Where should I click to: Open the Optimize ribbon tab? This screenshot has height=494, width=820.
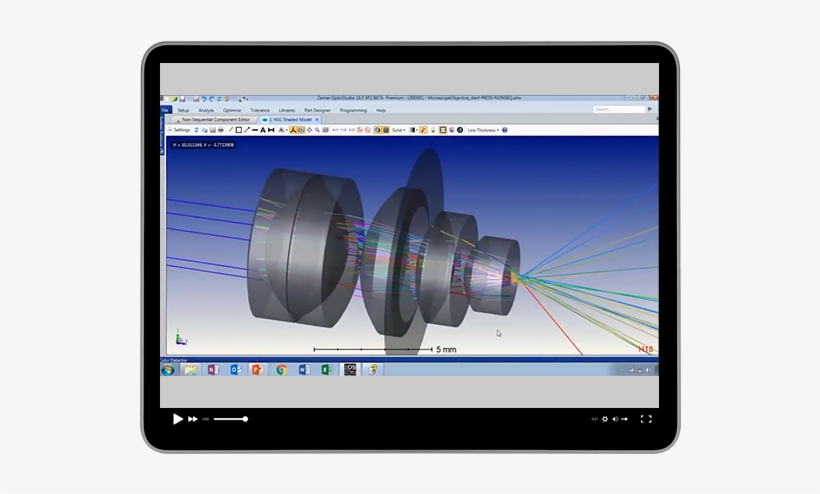(232, 110)
